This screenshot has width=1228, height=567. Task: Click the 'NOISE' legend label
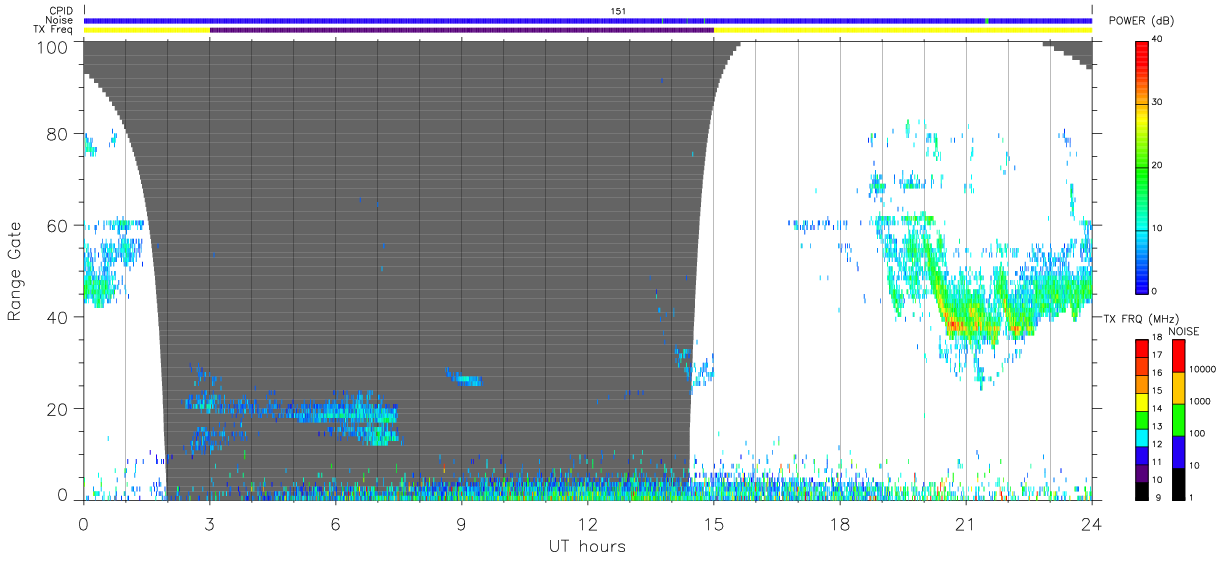click(1183, 331)
